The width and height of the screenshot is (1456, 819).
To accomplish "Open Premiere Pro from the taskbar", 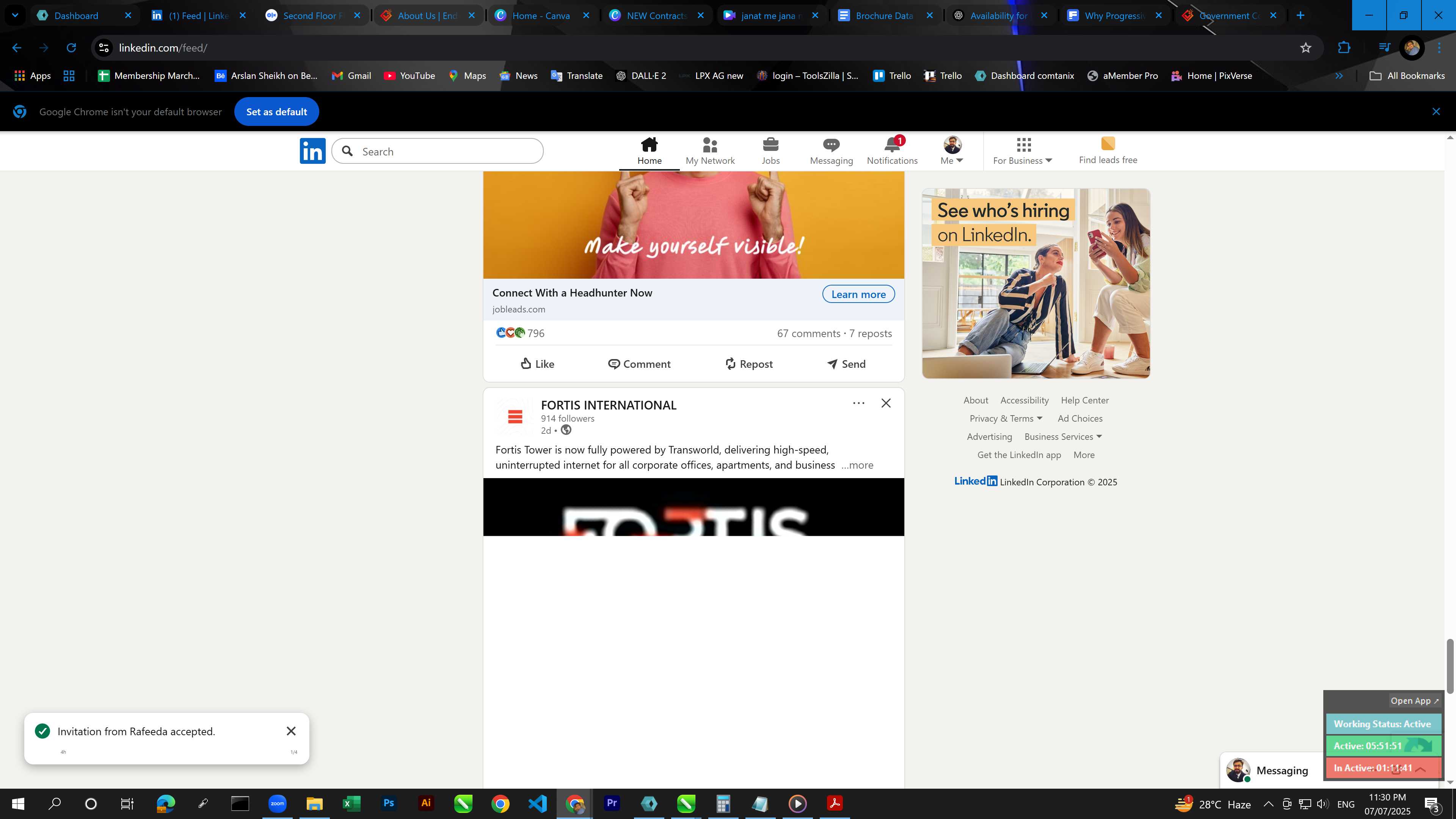I will click(x=612, y=803).
